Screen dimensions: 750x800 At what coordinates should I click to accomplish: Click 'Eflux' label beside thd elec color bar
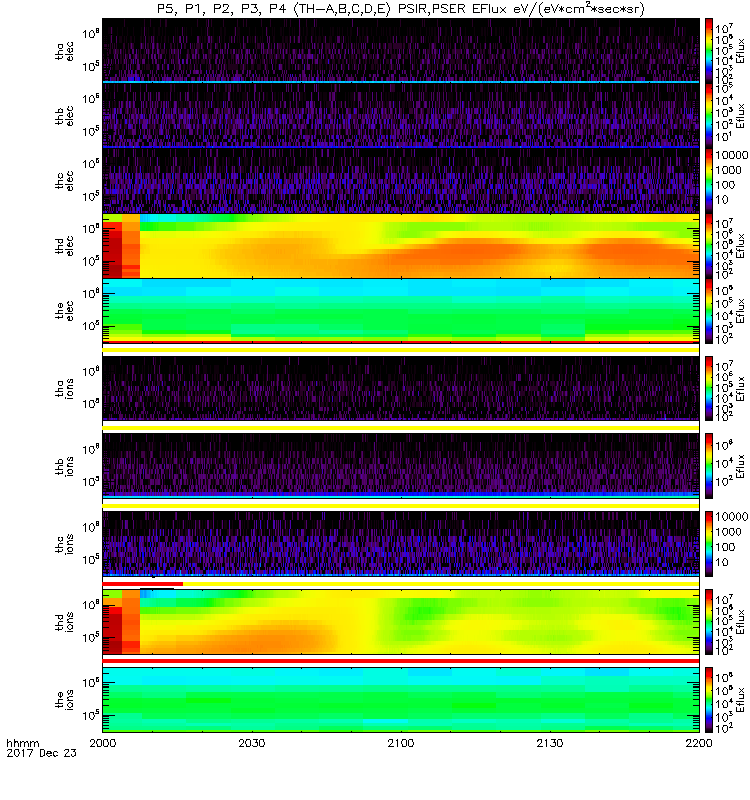[741, 246]
